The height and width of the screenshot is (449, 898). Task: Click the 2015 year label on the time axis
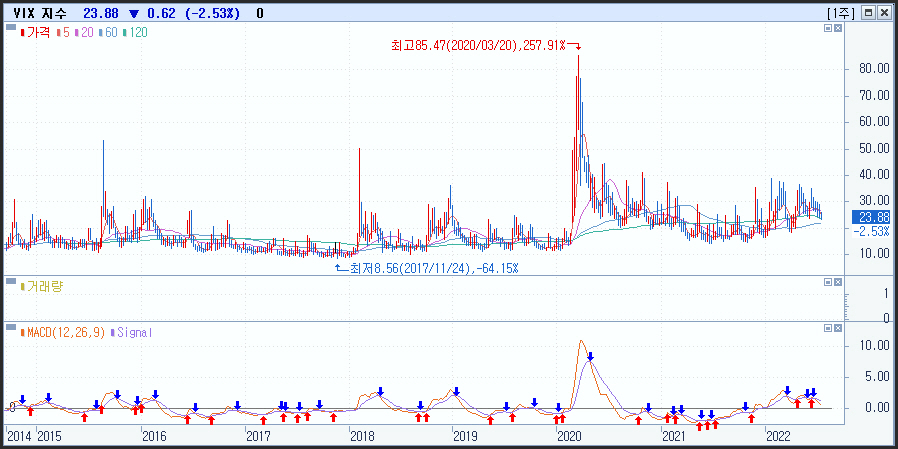pyautogui.click(x=50, y=436)
